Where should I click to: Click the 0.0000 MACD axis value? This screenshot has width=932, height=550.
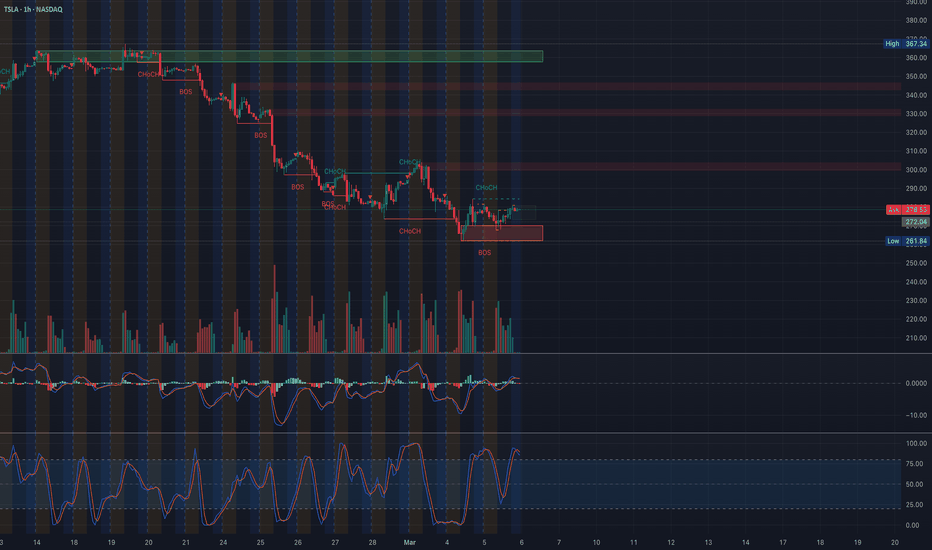point(916,383)
